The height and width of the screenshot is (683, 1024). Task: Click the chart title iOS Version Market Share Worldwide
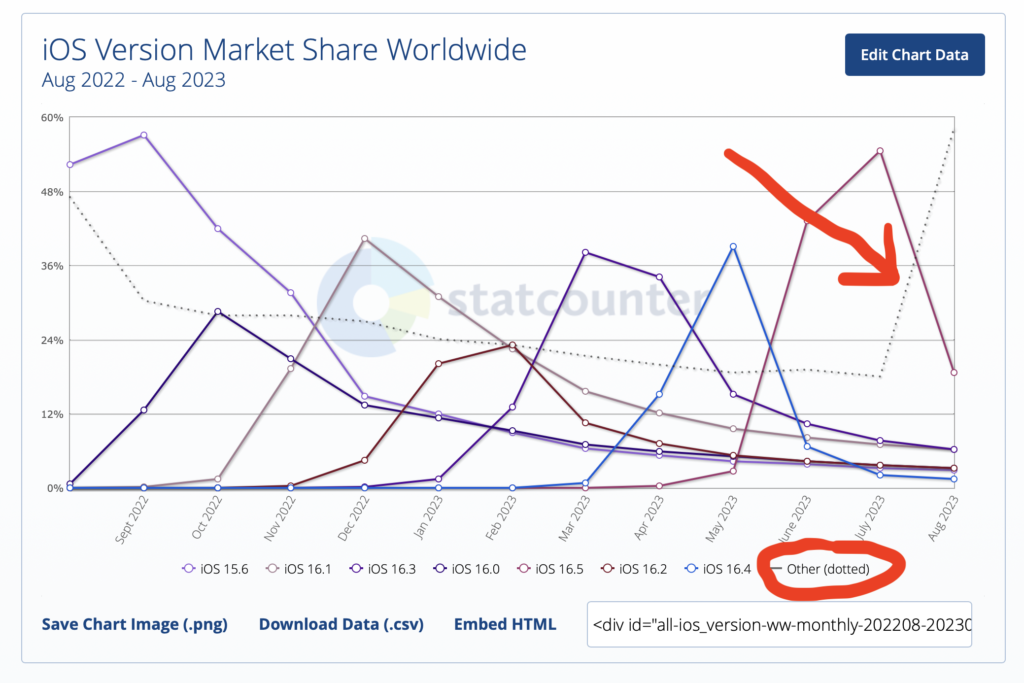click(x=284, y=50)
